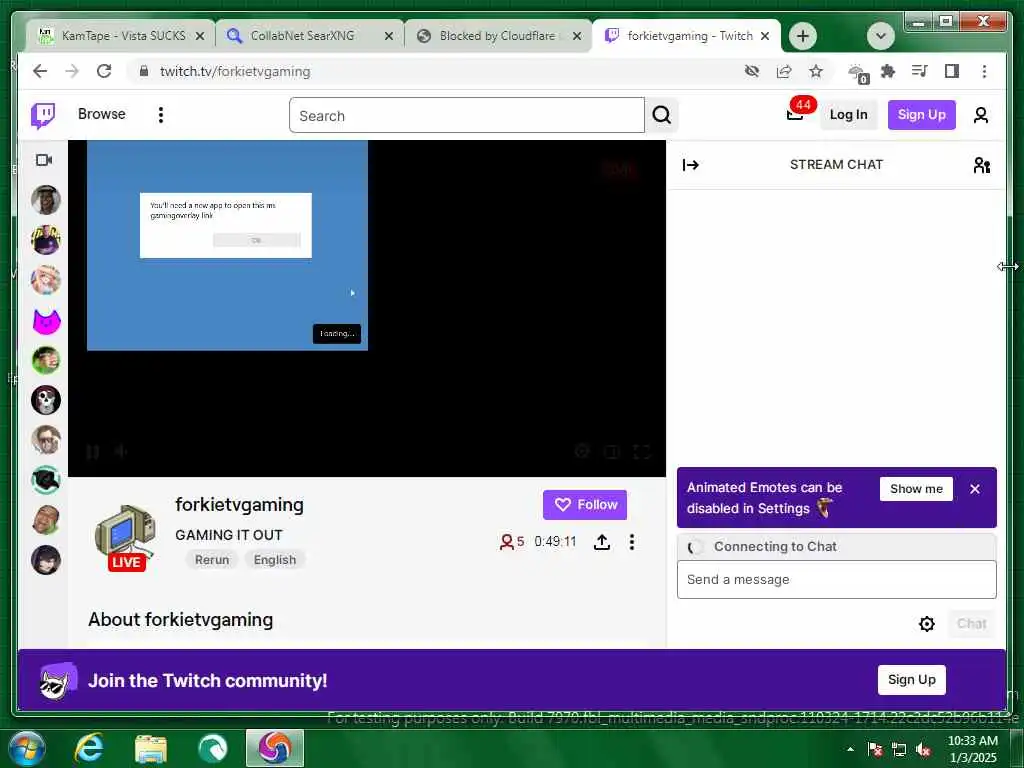The image size is (1024, 768).
Task: Click the Log In button
Action: click(x=848, y=115)
